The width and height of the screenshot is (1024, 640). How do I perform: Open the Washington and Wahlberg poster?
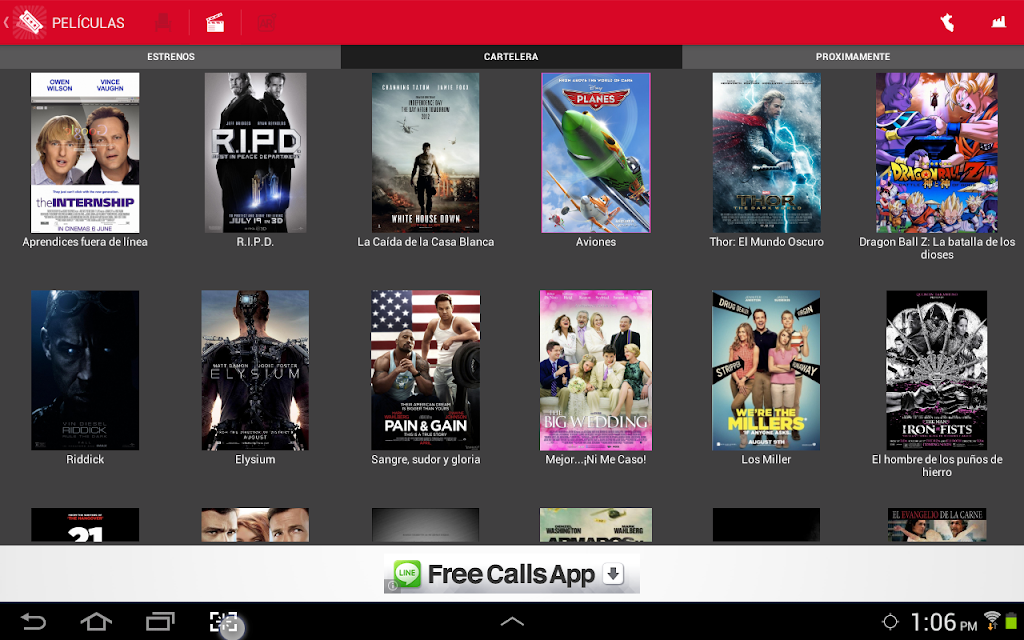point(596,524)
